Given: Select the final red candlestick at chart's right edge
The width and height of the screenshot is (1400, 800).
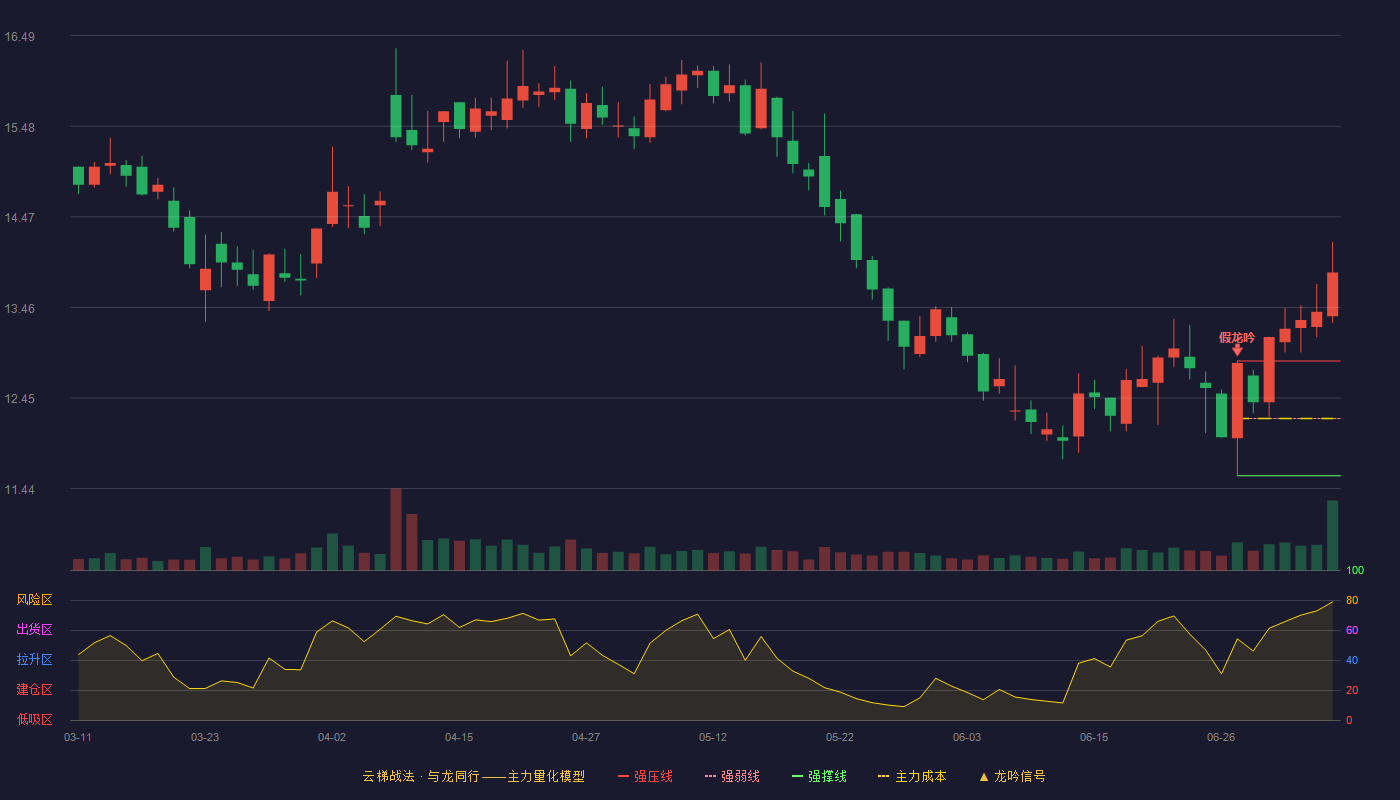Looking at the screenshot, I should point(1332,294).
